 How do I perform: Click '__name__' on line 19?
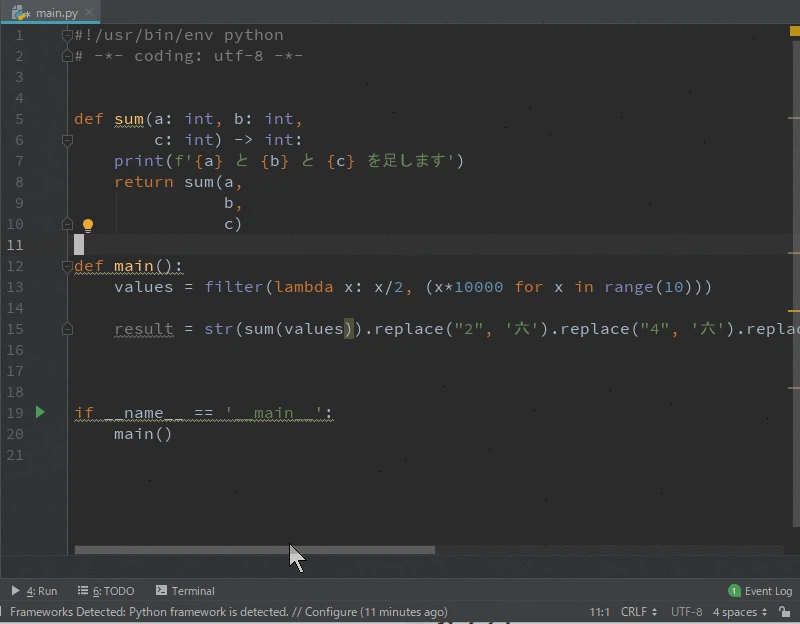coord(143,413)
